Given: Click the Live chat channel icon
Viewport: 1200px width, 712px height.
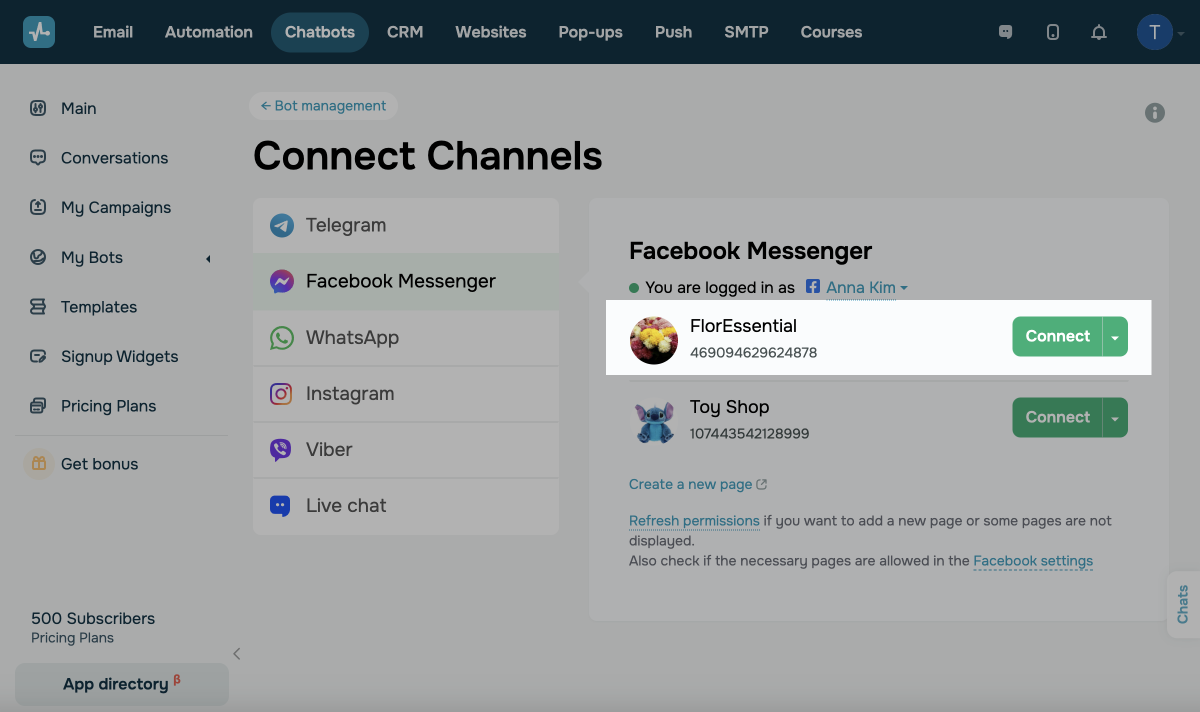Looking at the screenshot, I should click(x=282, y=505).
